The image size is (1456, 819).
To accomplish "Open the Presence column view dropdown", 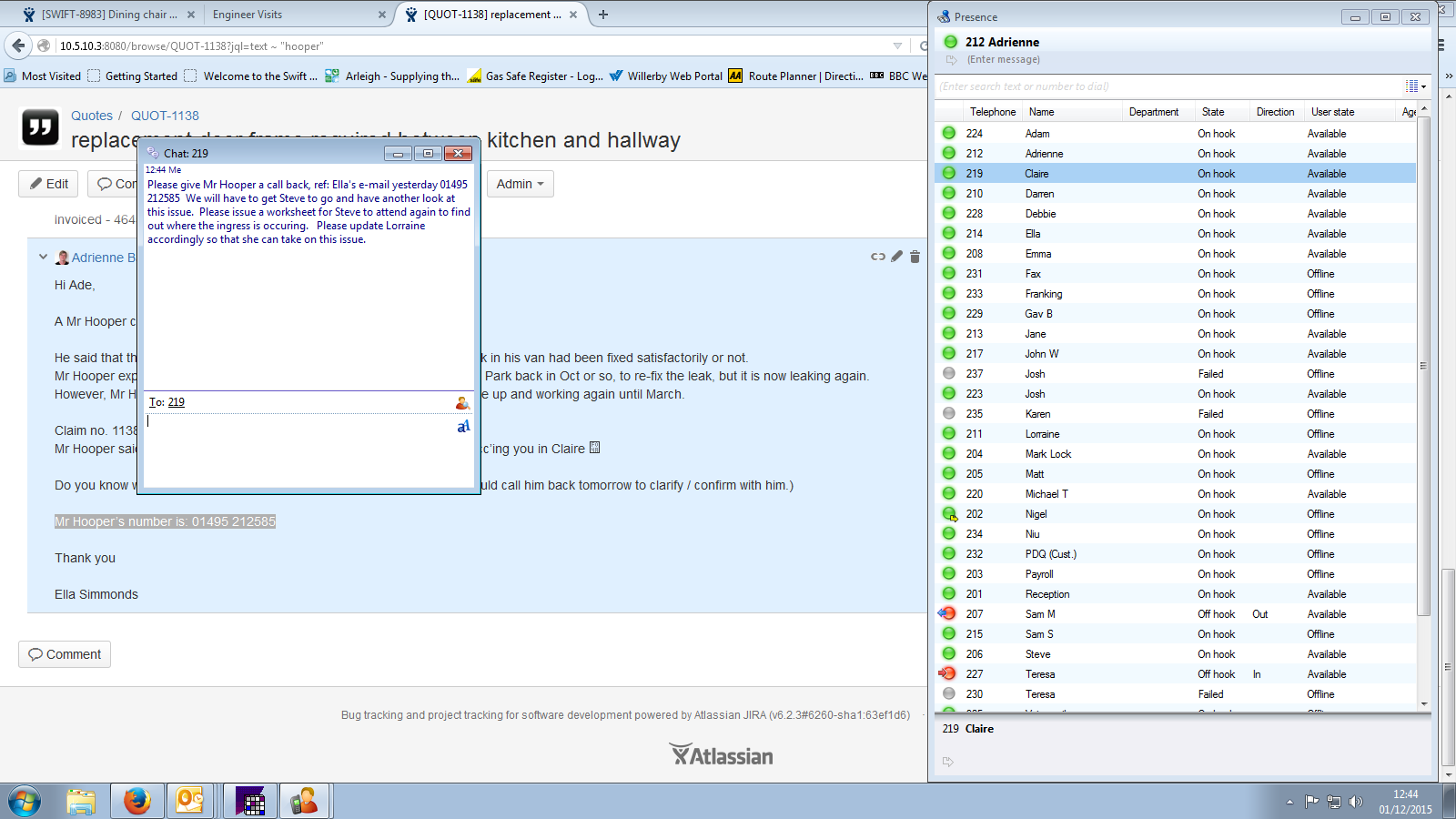I will click(x=1415, y=86).
